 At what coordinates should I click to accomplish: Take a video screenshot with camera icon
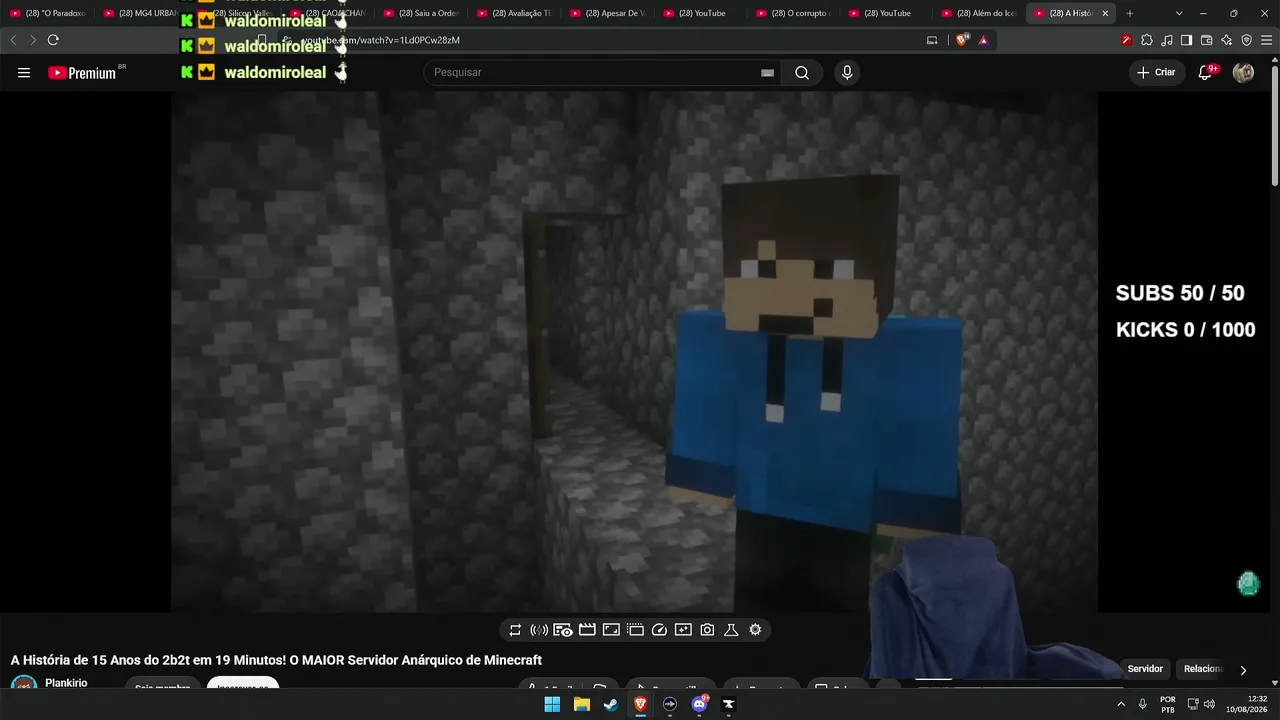point(707,630)
